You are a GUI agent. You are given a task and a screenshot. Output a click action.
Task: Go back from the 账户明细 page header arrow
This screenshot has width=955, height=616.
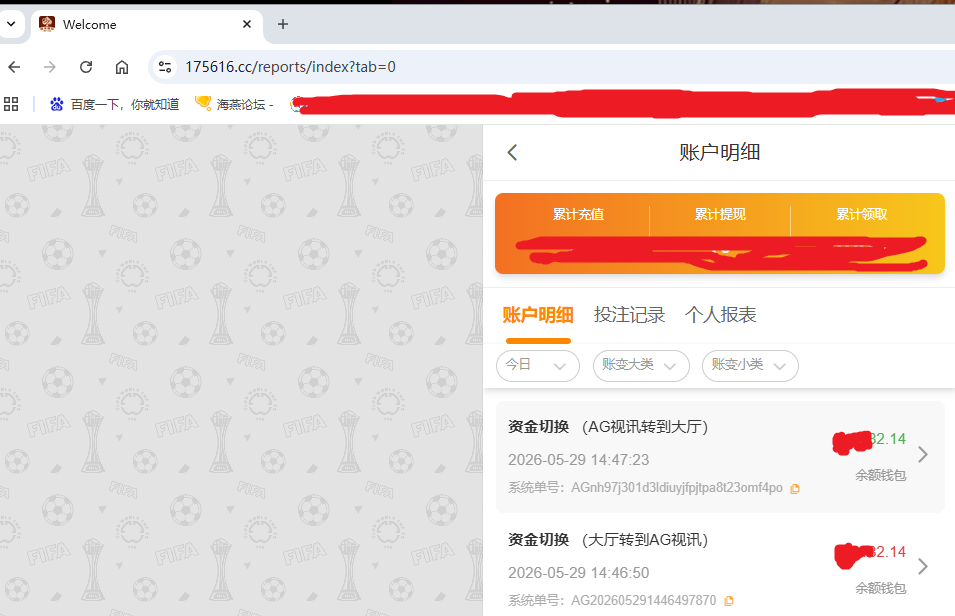click(x=512, y=152)
